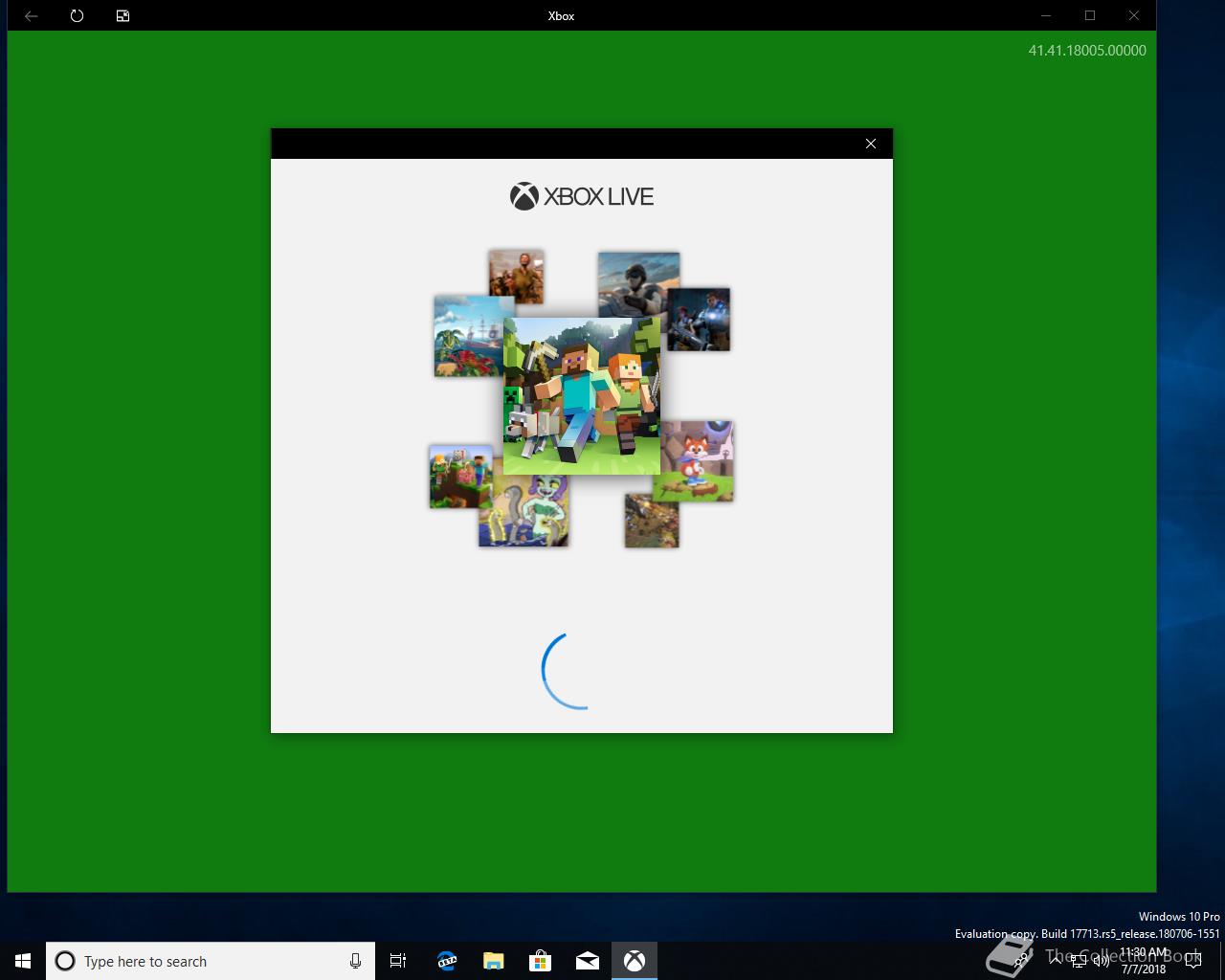
Task: Click the compact view icon in title bar
Action: (122, 15)
